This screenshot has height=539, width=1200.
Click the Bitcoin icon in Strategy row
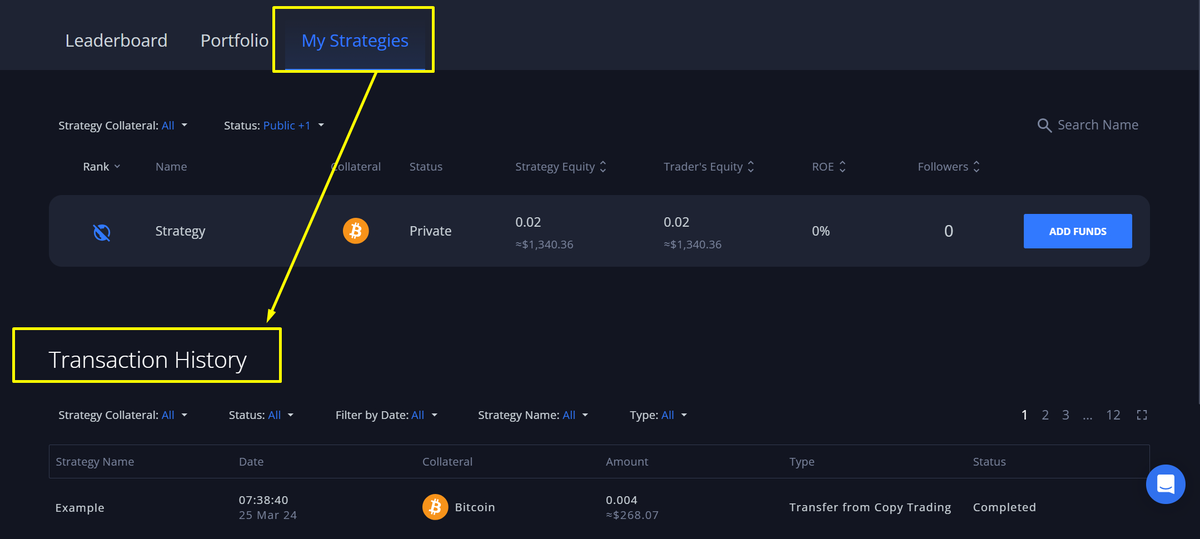coord(356,232)
